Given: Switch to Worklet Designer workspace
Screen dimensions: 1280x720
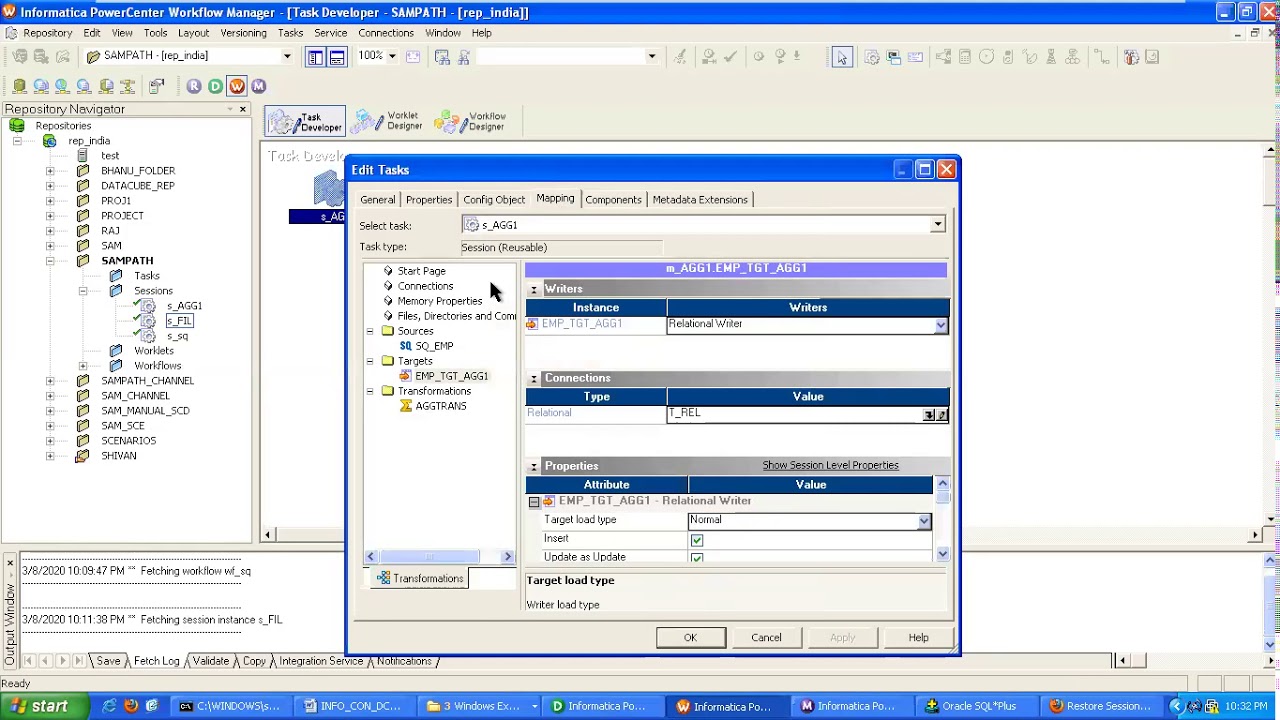Looking at the screenshot, I should (x=389, y=122).
